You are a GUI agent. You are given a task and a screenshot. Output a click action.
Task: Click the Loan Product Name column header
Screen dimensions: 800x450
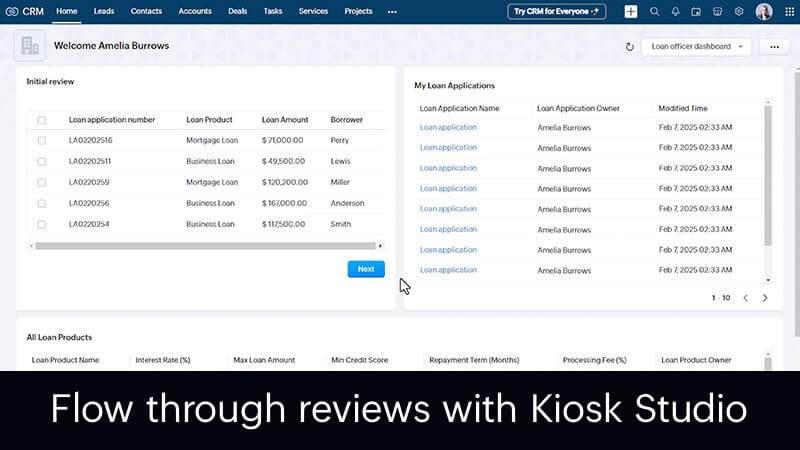pyautogui.click(x=65, y=360)
